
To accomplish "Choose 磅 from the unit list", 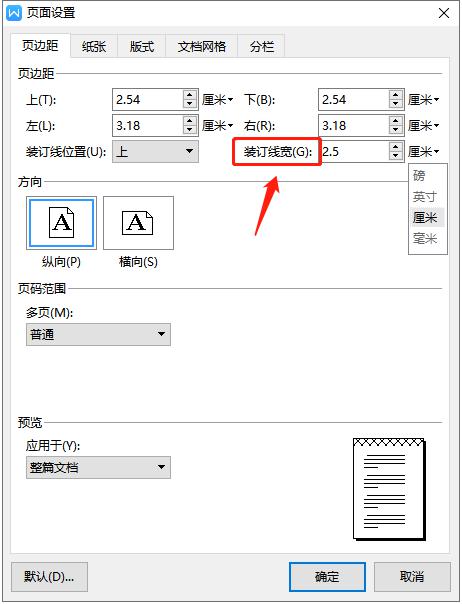I will coord(419,176).
